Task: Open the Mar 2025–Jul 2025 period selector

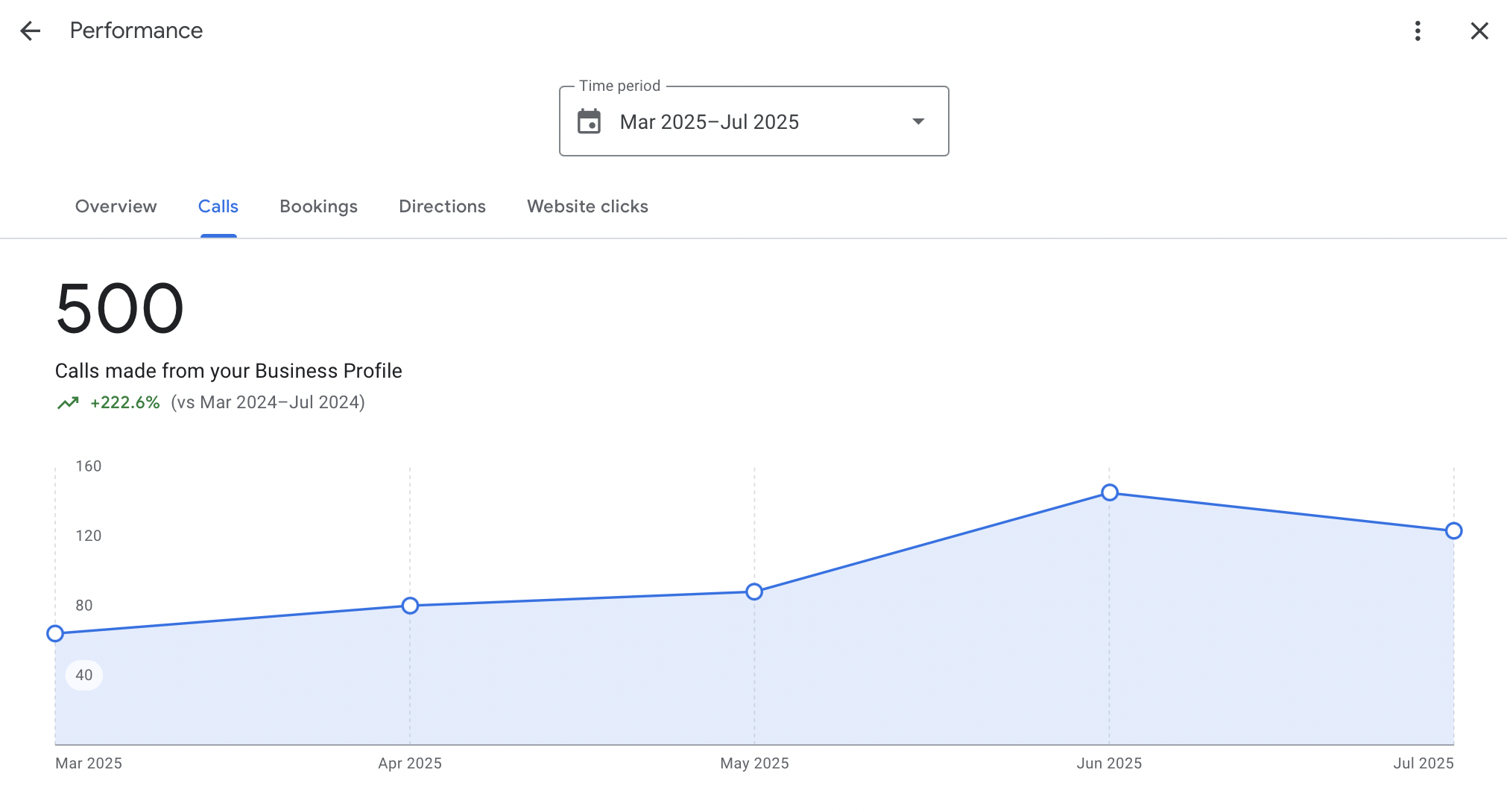Action: (x=709, y=121)
